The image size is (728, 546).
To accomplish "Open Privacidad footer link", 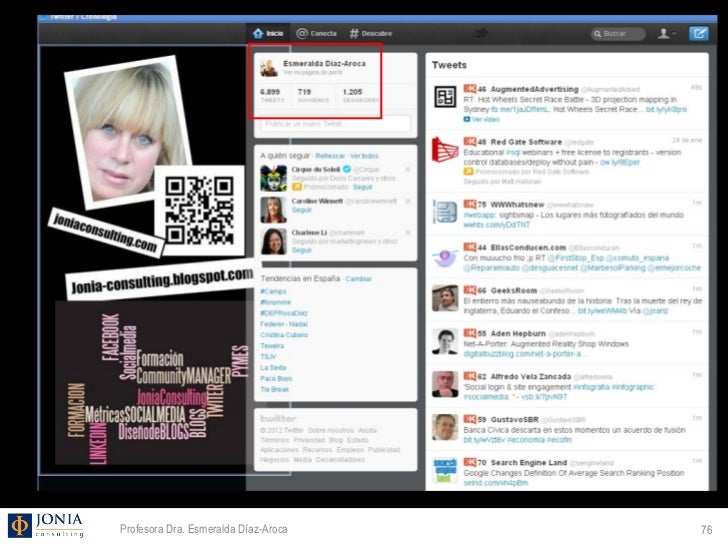I will click(x=309, y=440).
